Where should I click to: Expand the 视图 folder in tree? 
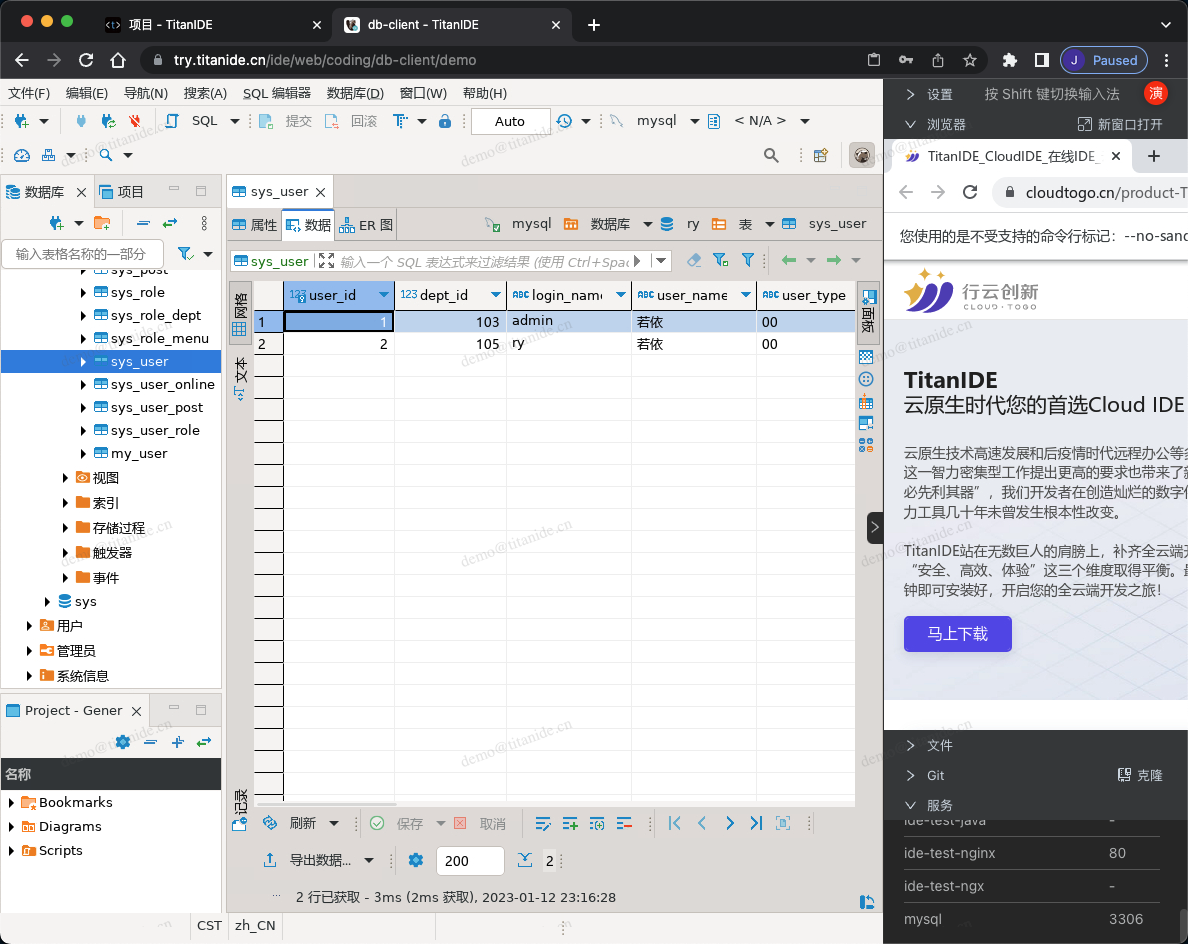66,478
